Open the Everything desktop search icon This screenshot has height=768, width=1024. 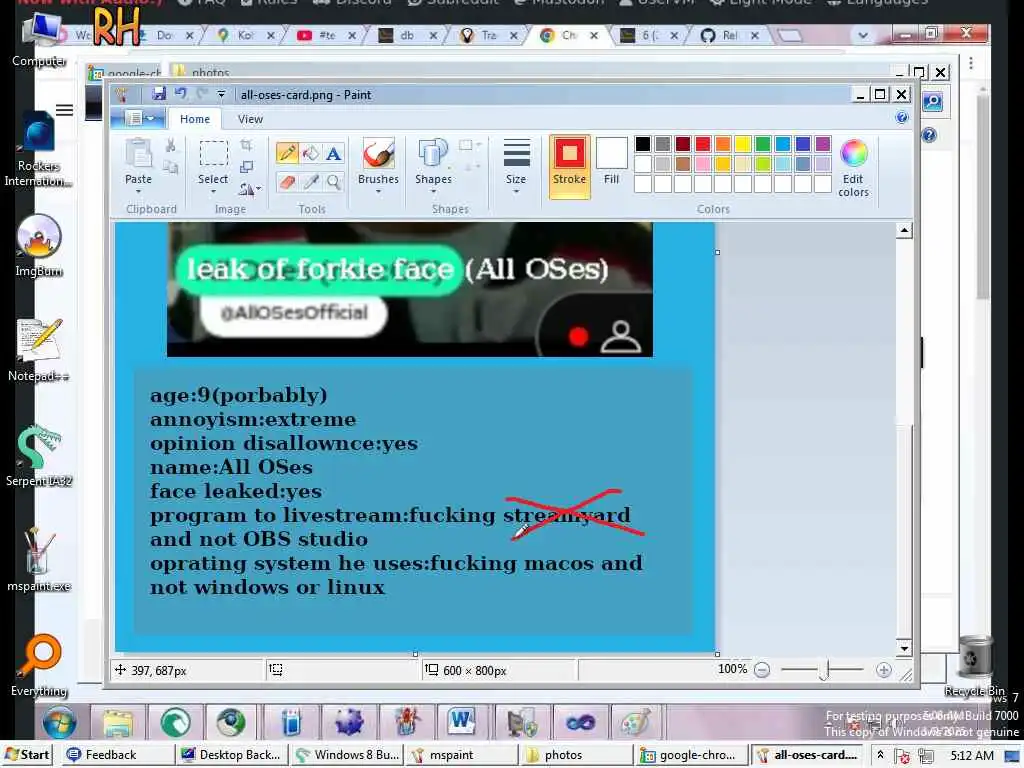pyautogui.click(x=39, y=665)
